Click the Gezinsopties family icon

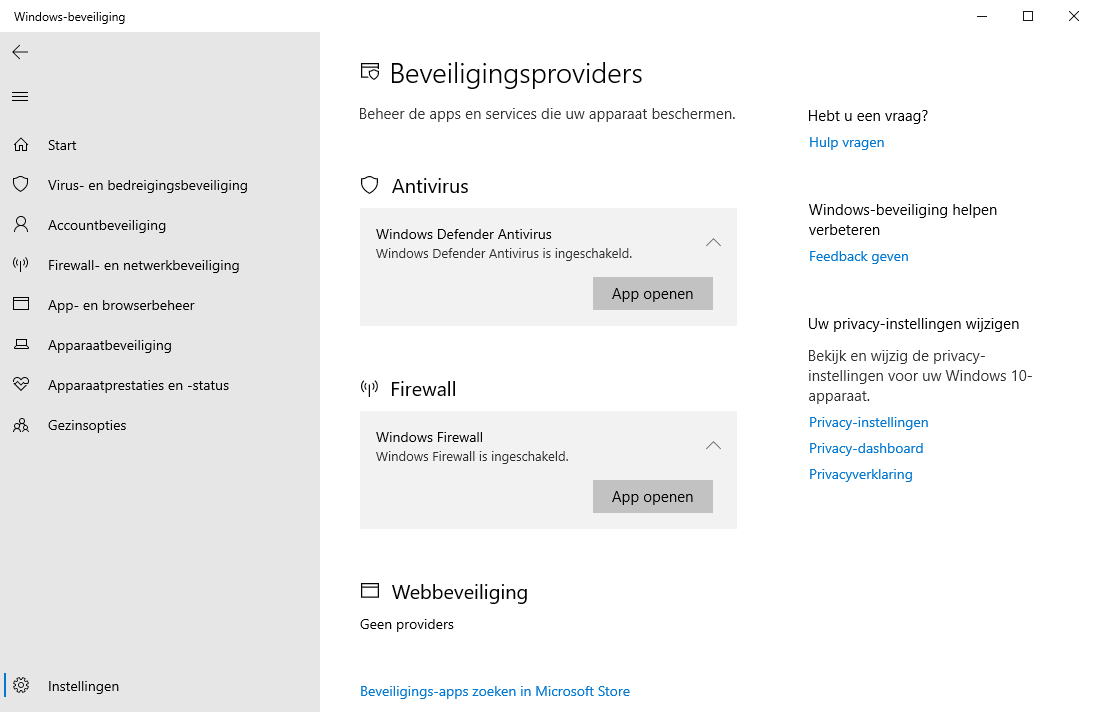pos(21,425)
